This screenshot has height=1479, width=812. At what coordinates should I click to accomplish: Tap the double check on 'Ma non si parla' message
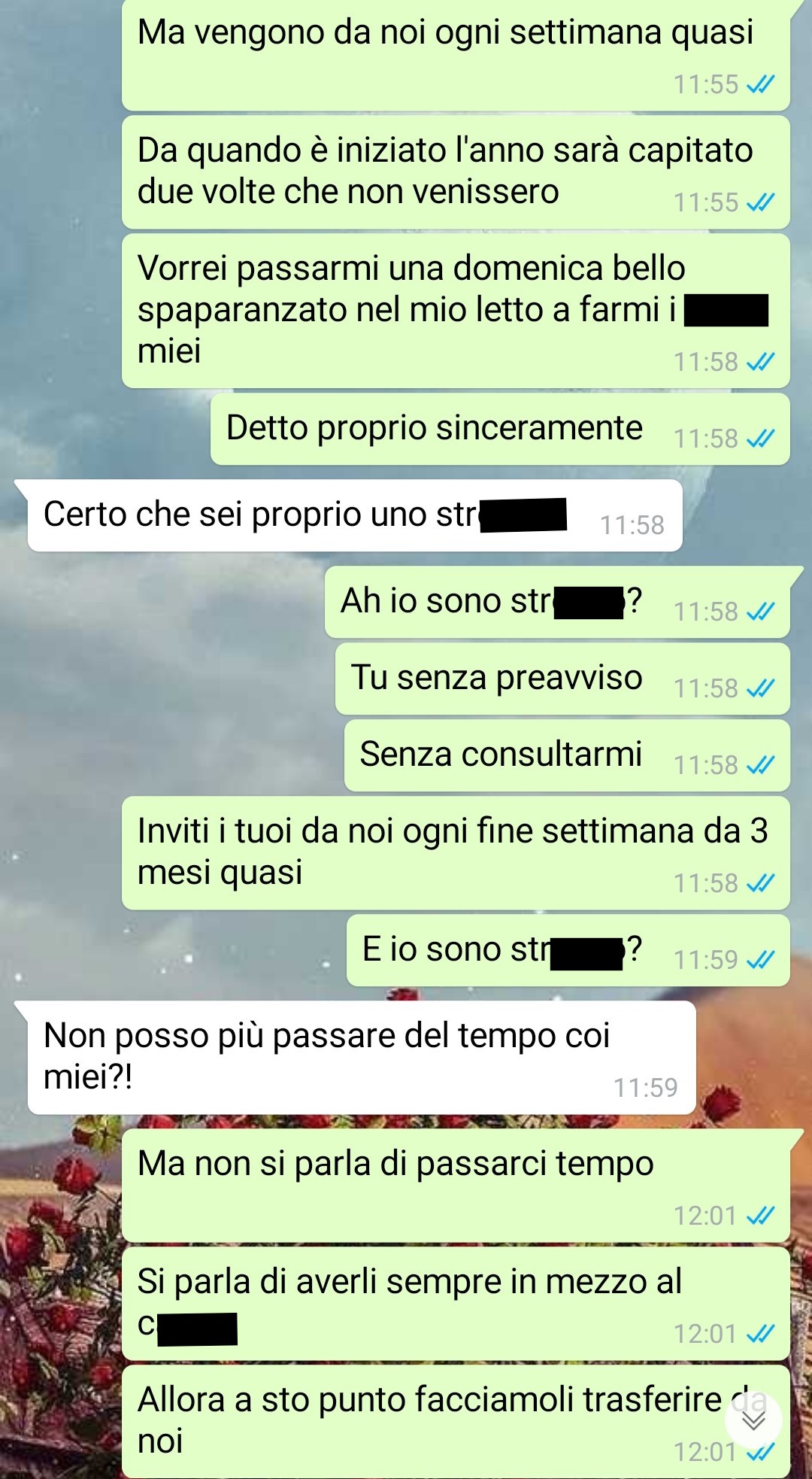[760, 1216]
